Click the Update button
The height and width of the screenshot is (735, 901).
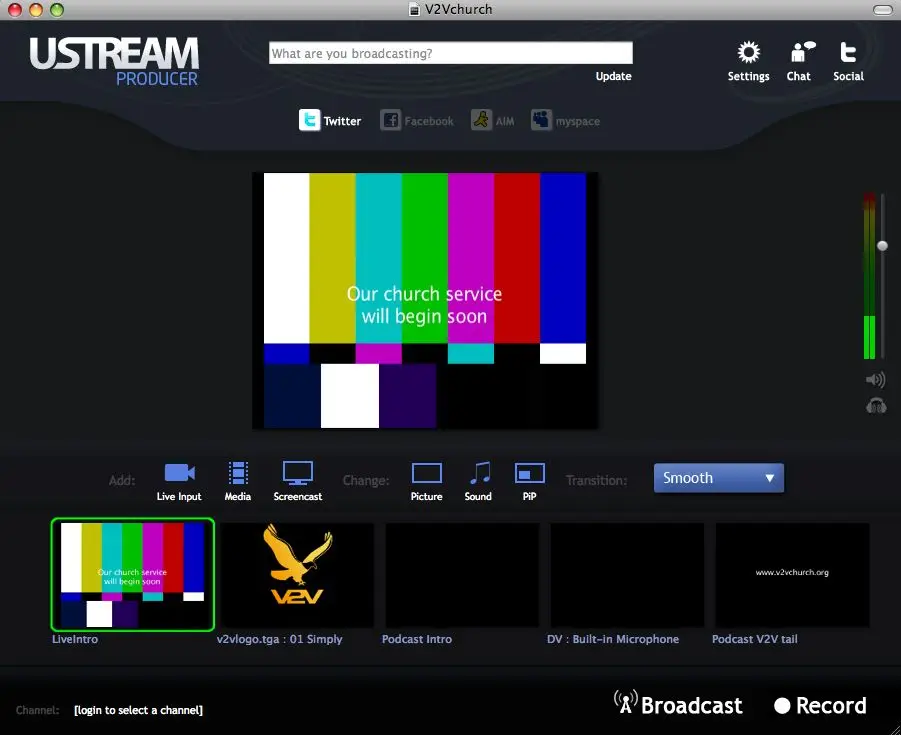point(613,76)
